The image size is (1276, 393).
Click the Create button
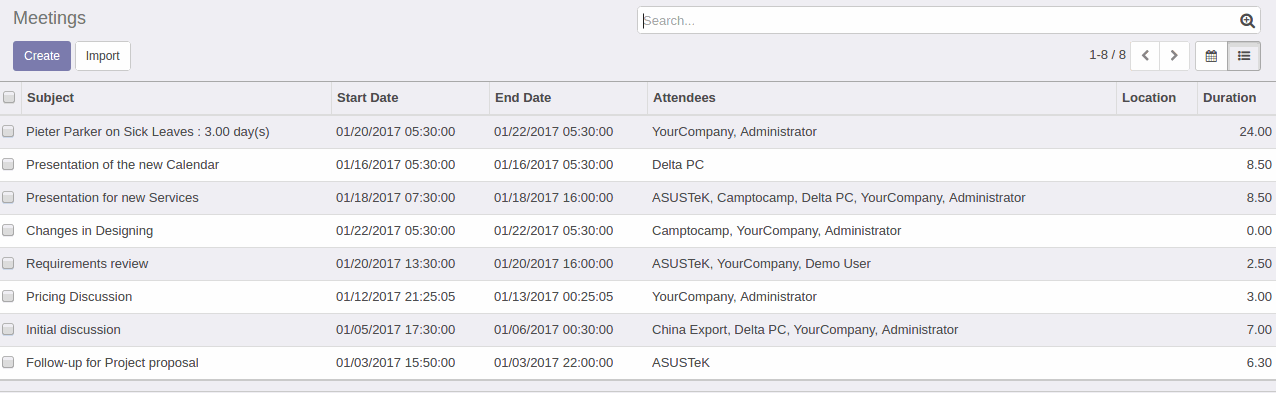(x=42, y=56)
